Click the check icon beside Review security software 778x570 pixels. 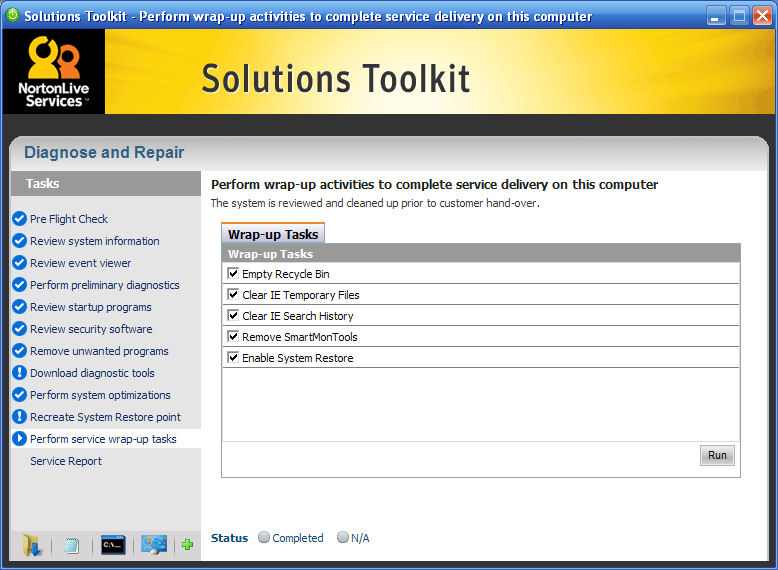click(x=19, y=328)
